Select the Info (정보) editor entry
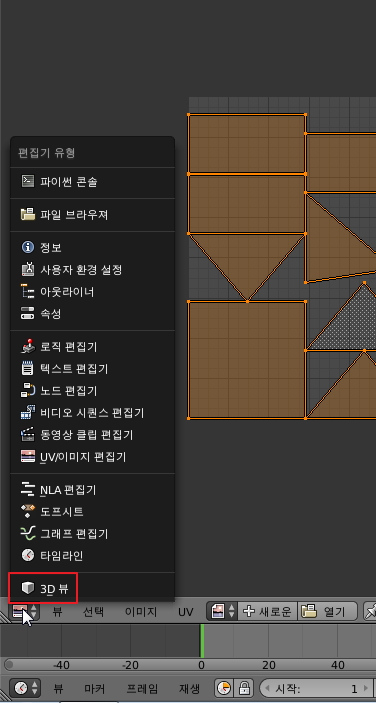The width and height of the screenshot is (376, 703). click(92, 247)
